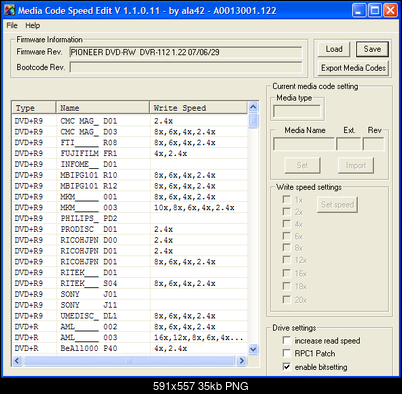Toggle the 6x write speed checkbox

(286, 236)
